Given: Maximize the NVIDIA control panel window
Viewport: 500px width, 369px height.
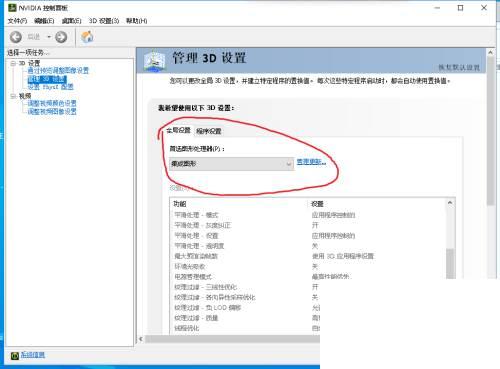Looking at the screenshot, I should [460, 8].
